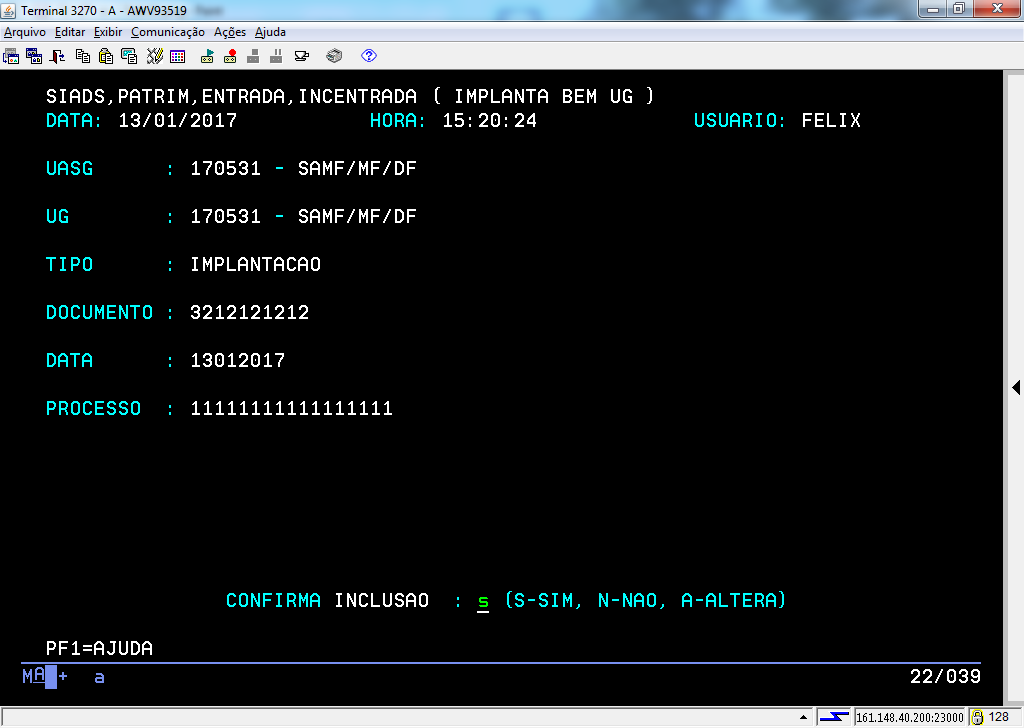Click the blue connection status icon

[834, 718]
